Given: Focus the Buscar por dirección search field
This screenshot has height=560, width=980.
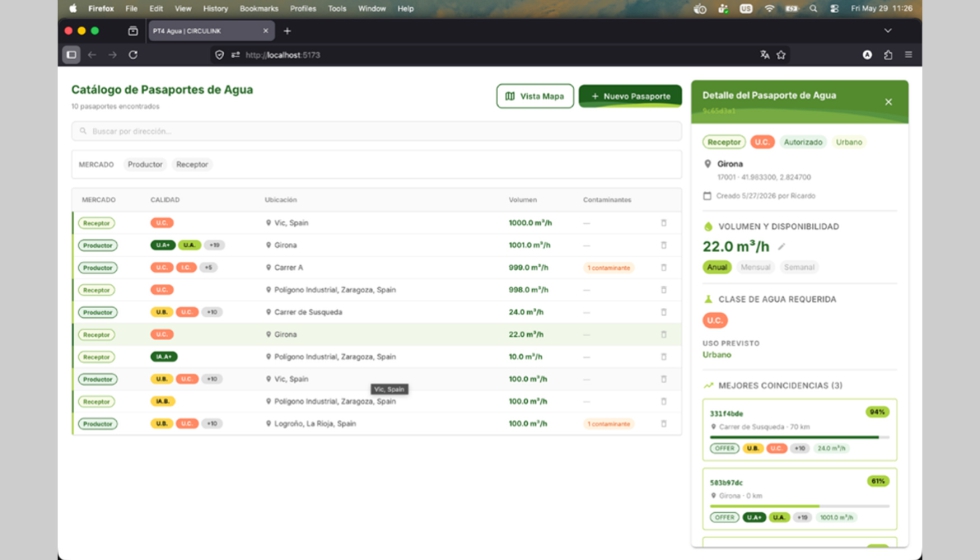Looking at the screenshot, I should tap(376, 131).
